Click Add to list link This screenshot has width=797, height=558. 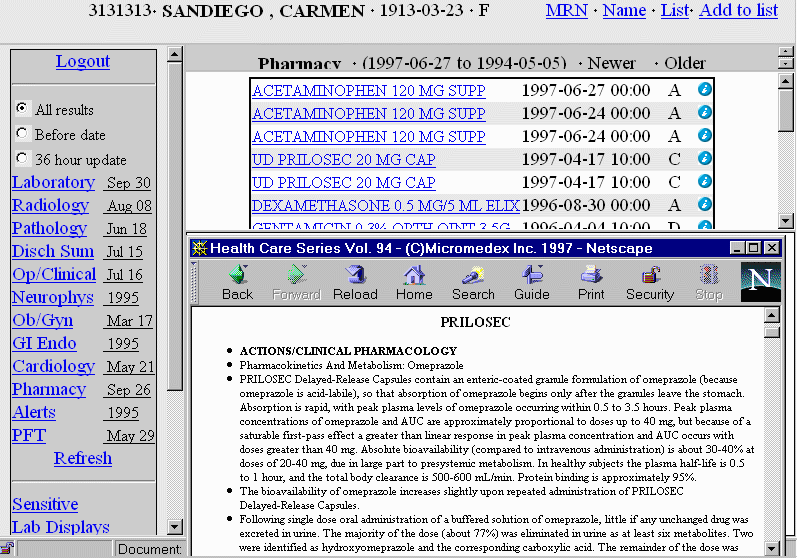738,10
